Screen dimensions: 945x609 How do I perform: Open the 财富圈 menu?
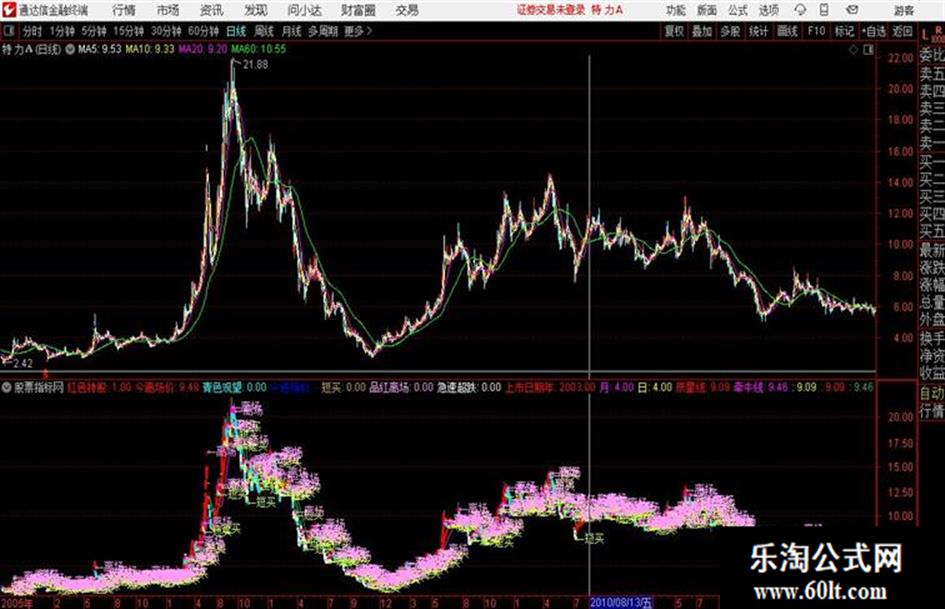click(x=358, y=10)
